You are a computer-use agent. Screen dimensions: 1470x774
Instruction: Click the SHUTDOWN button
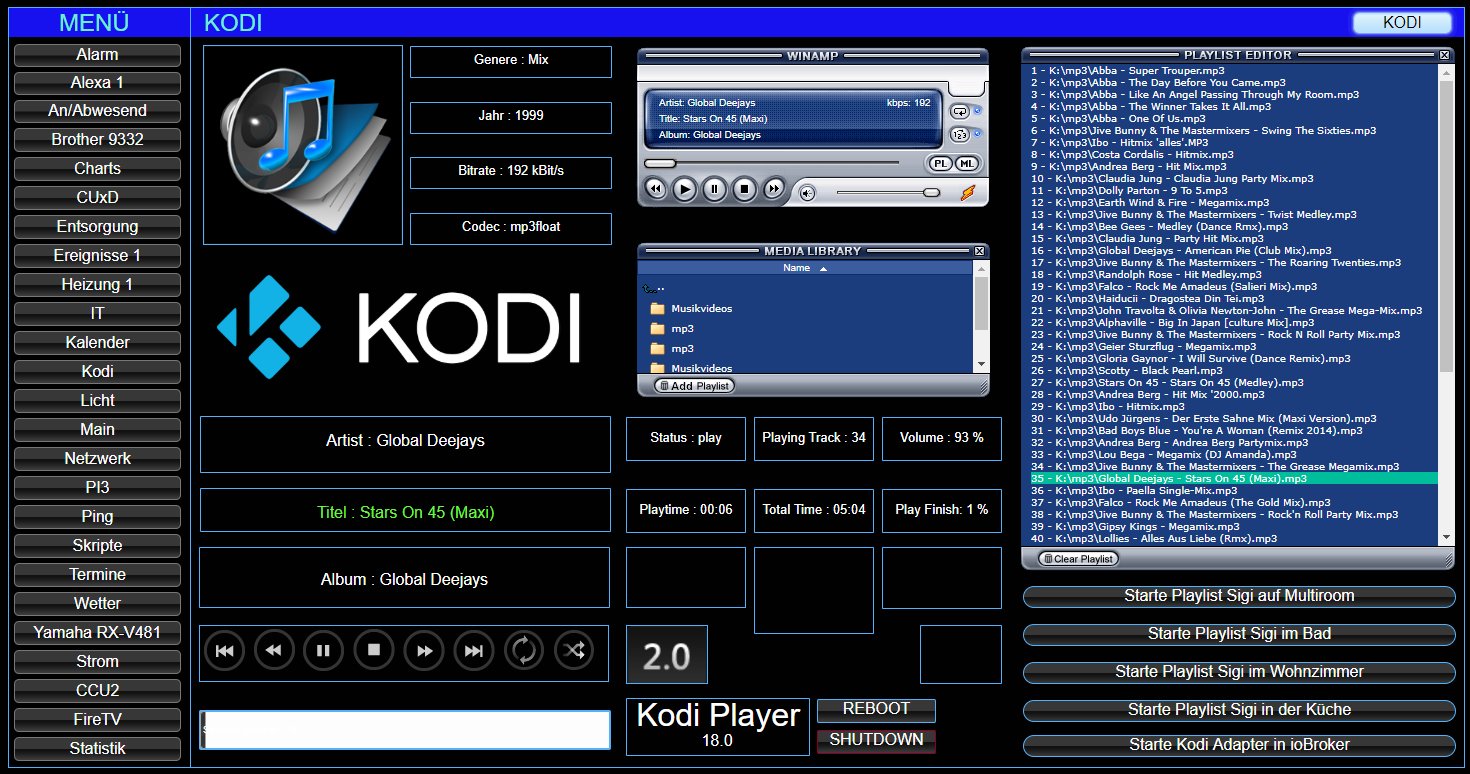pyautogui.click(x=876, y=740)
